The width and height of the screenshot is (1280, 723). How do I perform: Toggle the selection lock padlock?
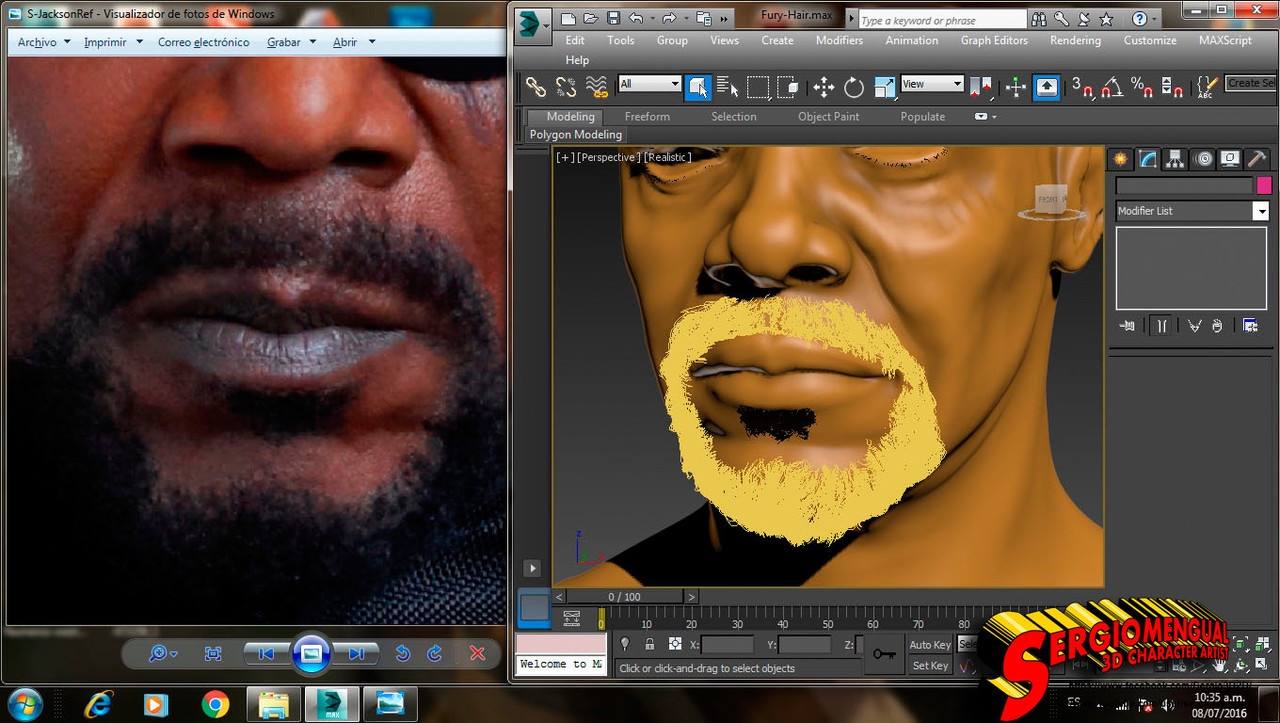650,645
